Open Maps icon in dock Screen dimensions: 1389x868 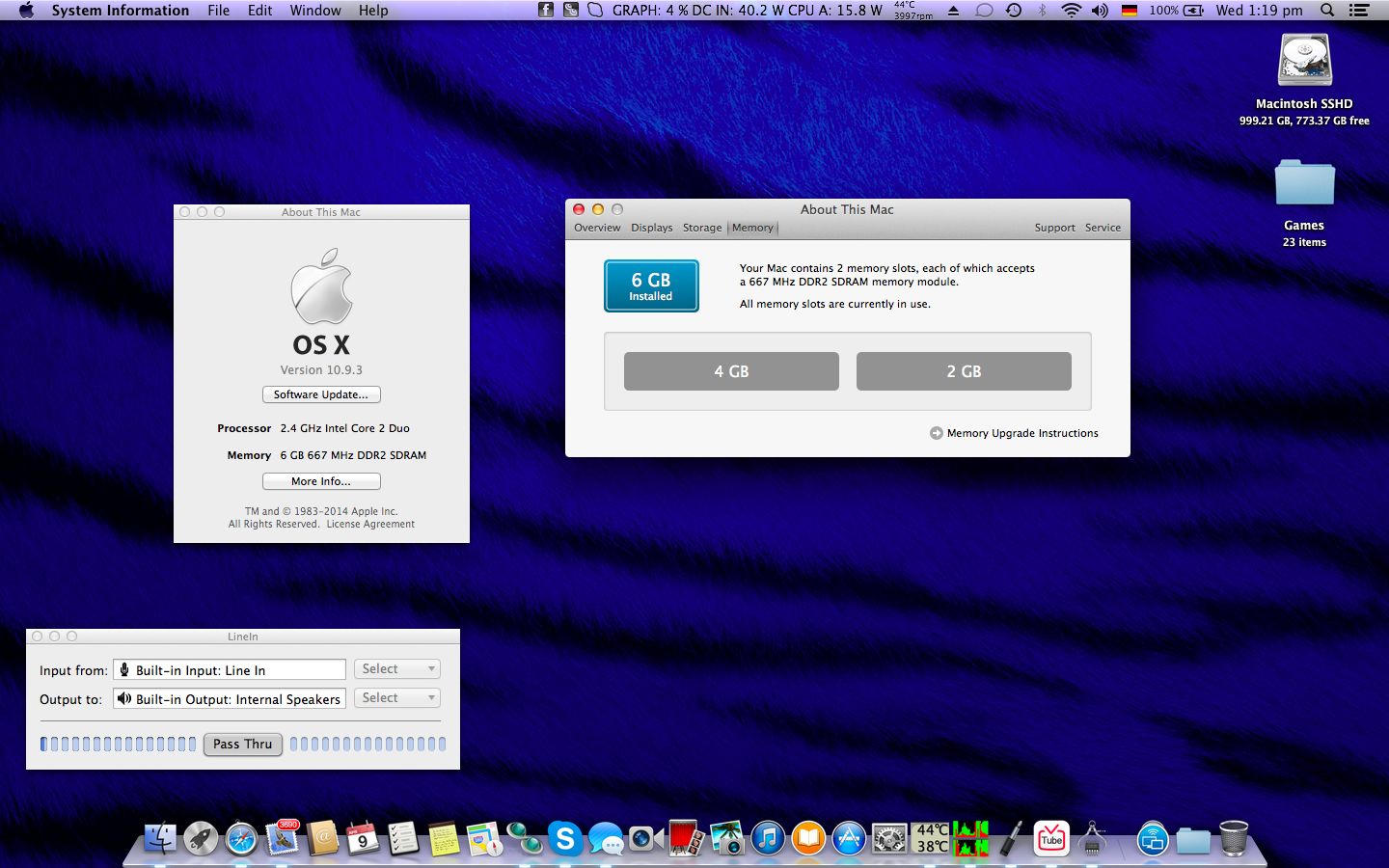484,838
